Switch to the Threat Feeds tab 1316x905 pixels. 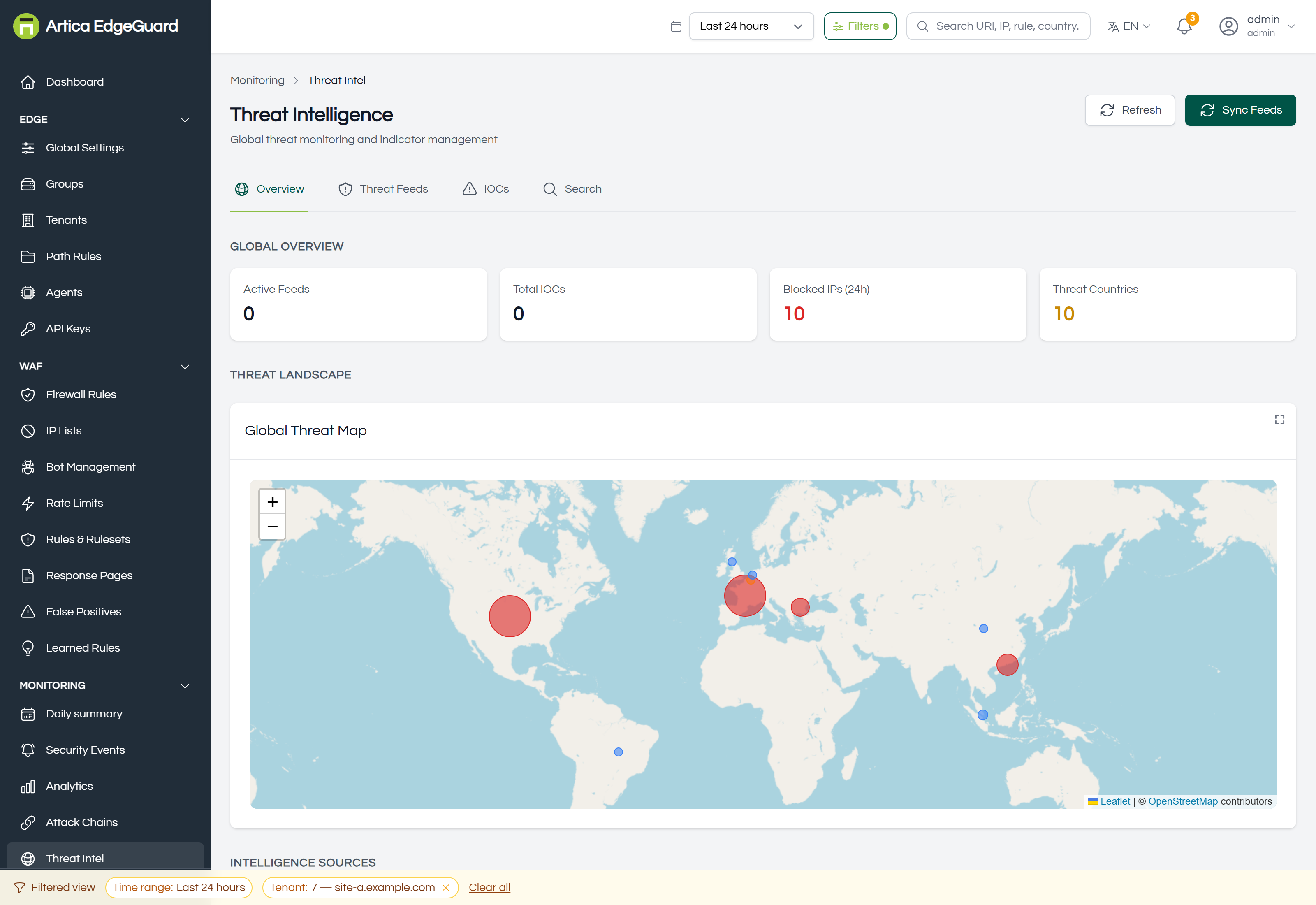383,189
